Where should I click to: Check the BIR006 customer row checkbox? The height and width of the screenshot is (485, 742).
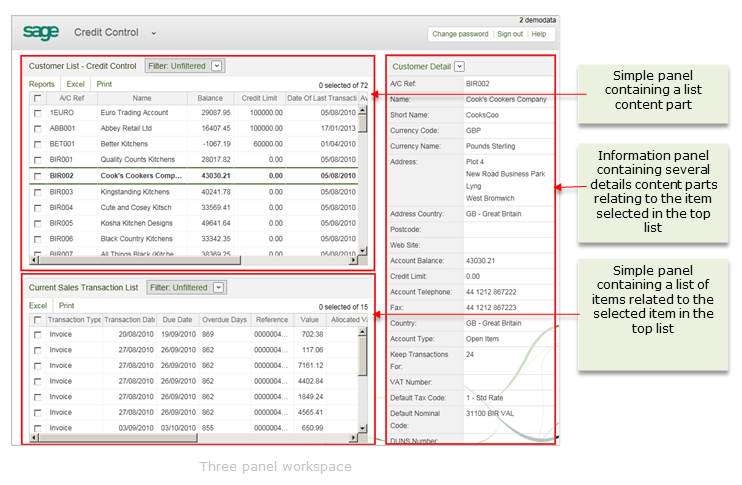point(37,239)
